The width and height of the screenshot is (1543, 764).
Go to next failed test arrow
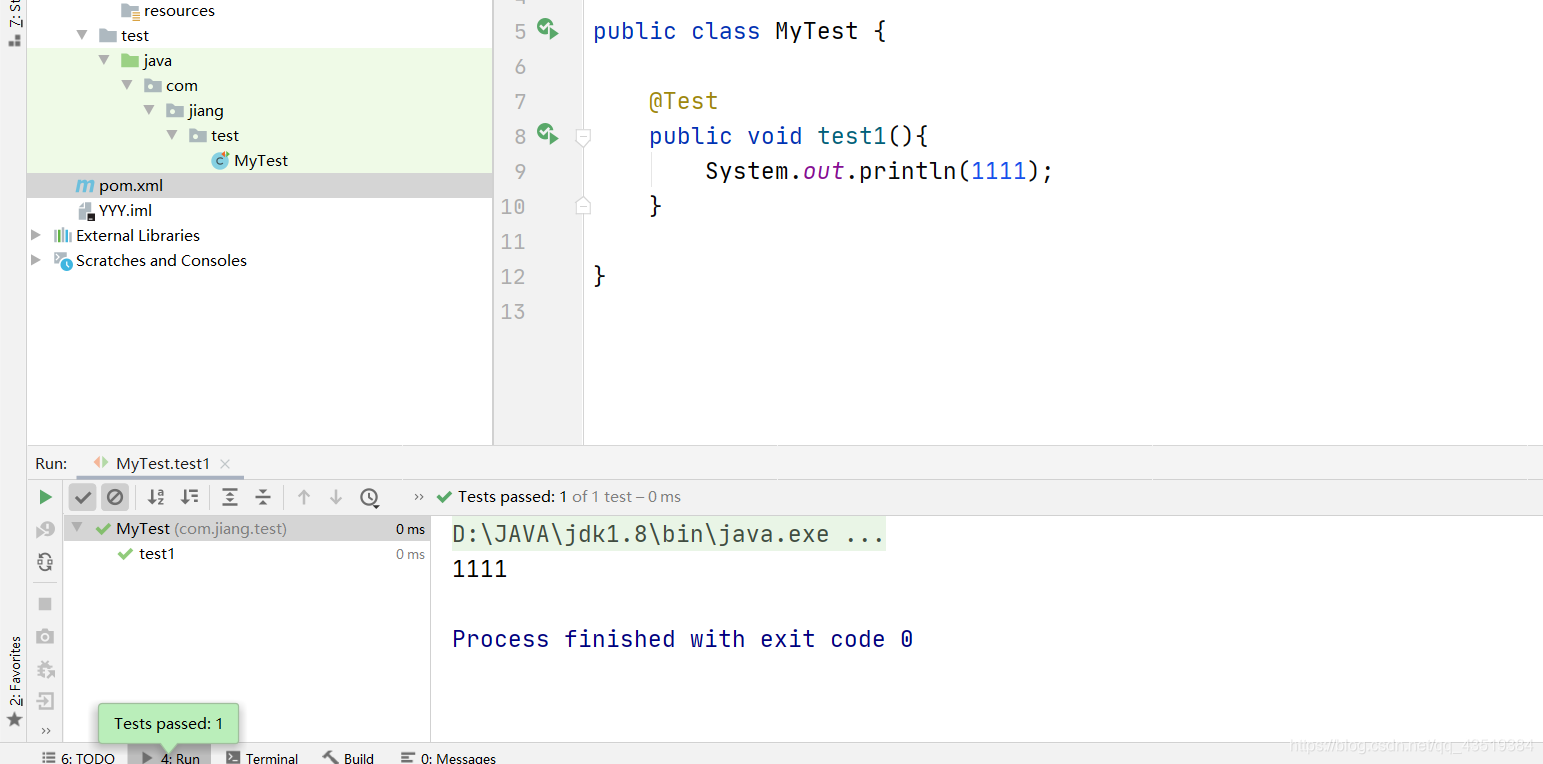pos(336,497)
